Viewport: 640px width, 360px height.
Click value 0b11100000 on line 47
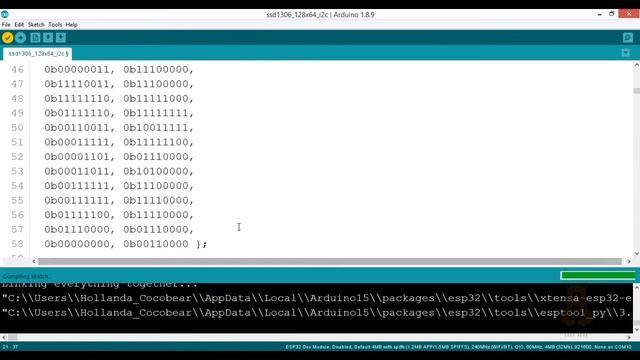point(156,84)
